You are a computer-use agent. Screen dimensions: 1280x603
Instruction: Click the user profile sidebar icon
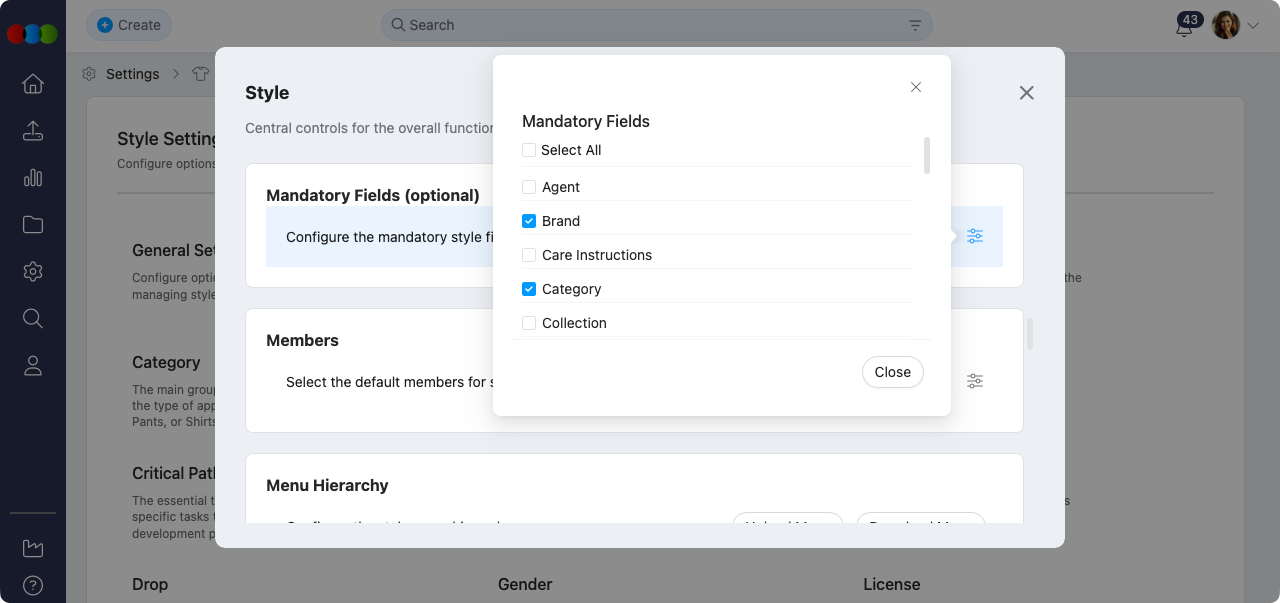33,366
